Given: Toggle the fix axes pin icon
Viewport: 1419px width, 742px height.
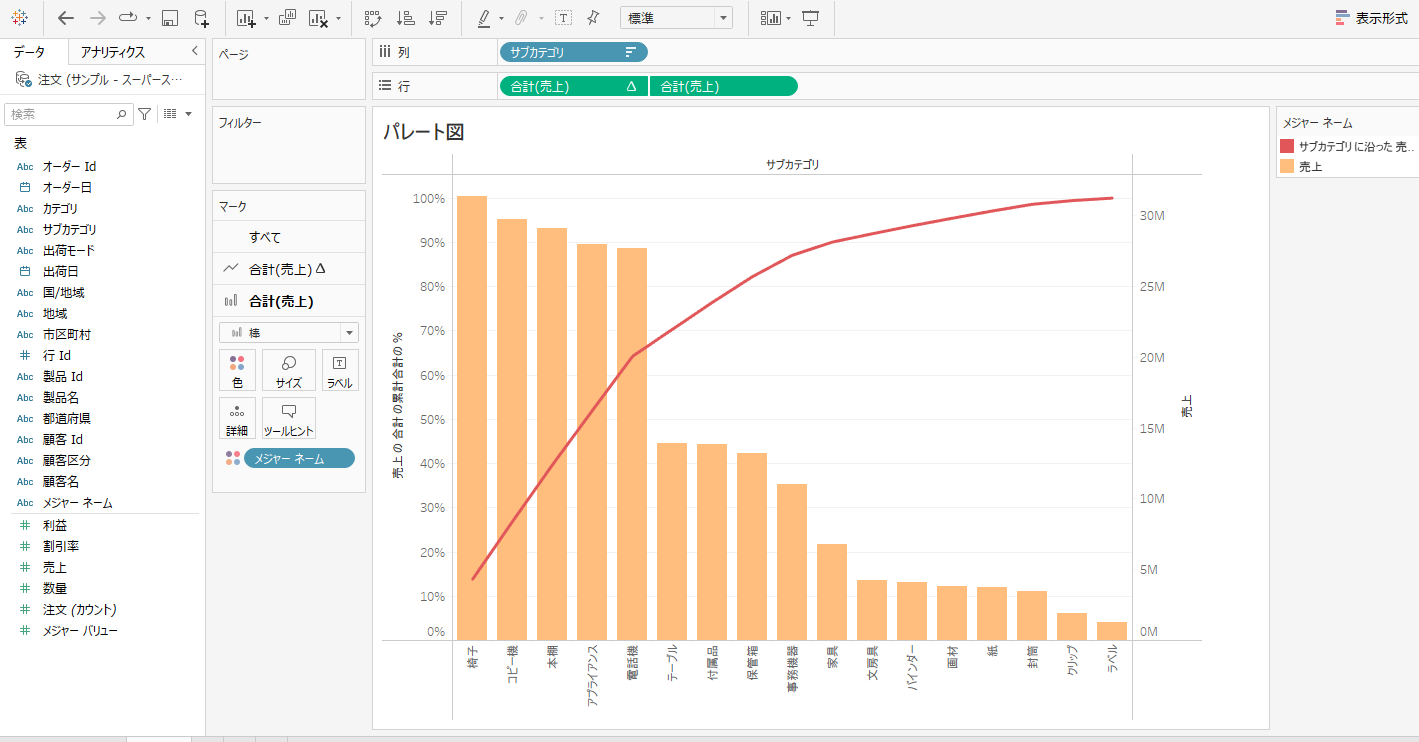Looking at the screenshot, I should (593, 18).
